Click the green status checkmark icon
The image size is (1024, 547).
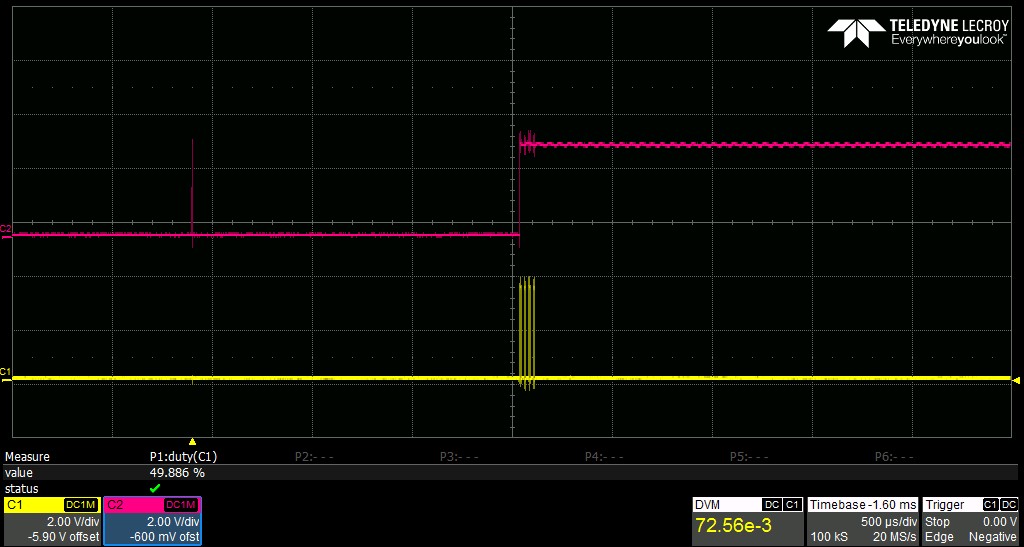(155, 488)
